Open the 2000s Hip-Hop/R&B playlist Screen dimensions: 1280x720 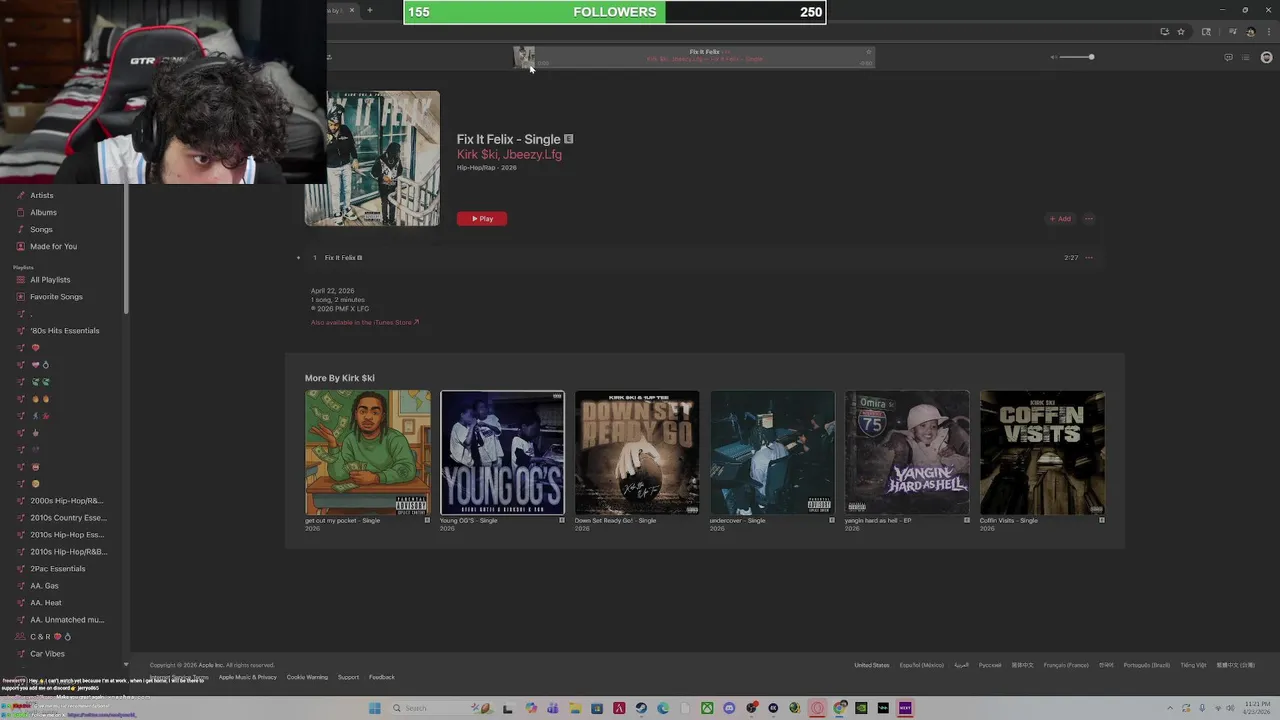(66, 501)
